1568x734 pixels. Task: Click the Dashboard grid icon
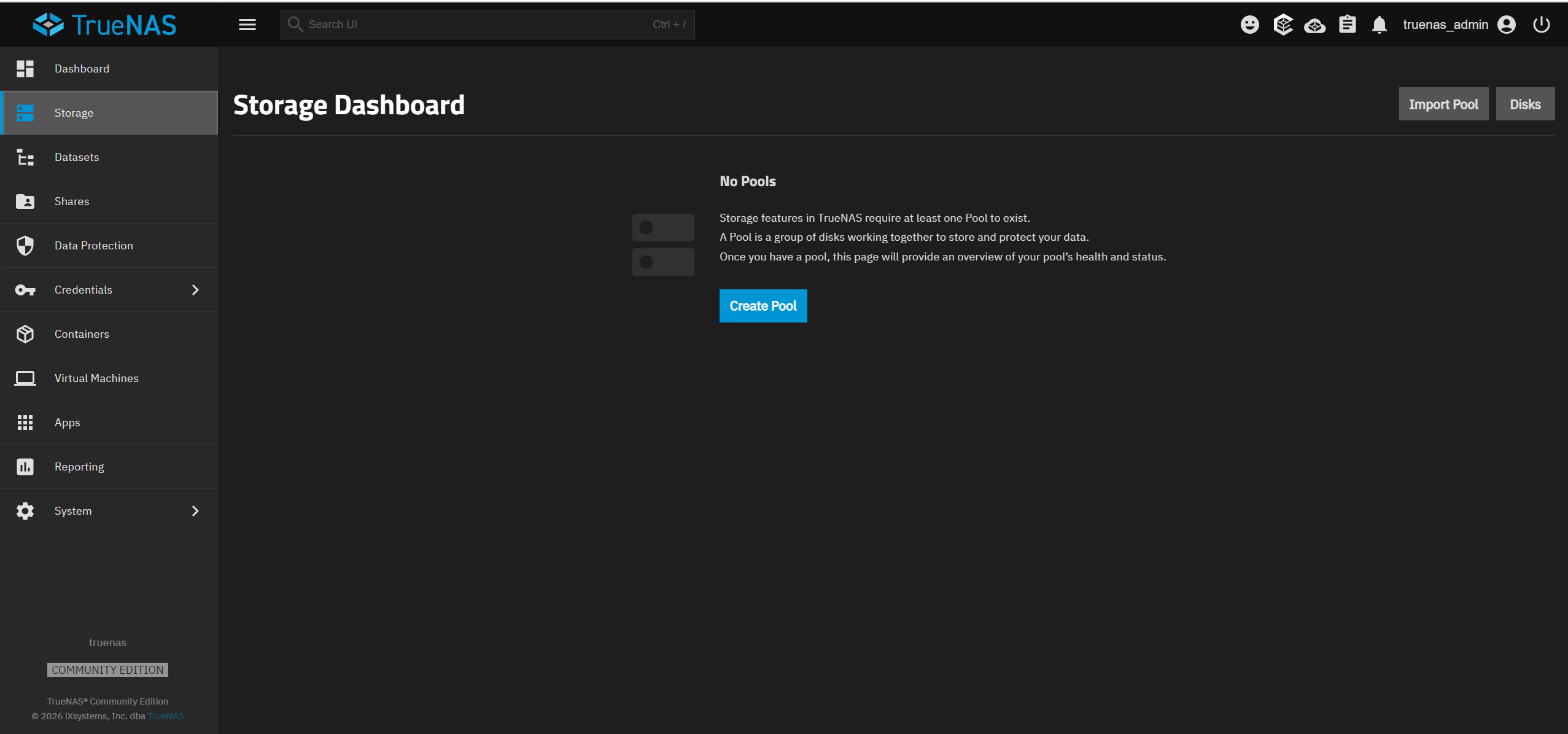pos(25,69)
